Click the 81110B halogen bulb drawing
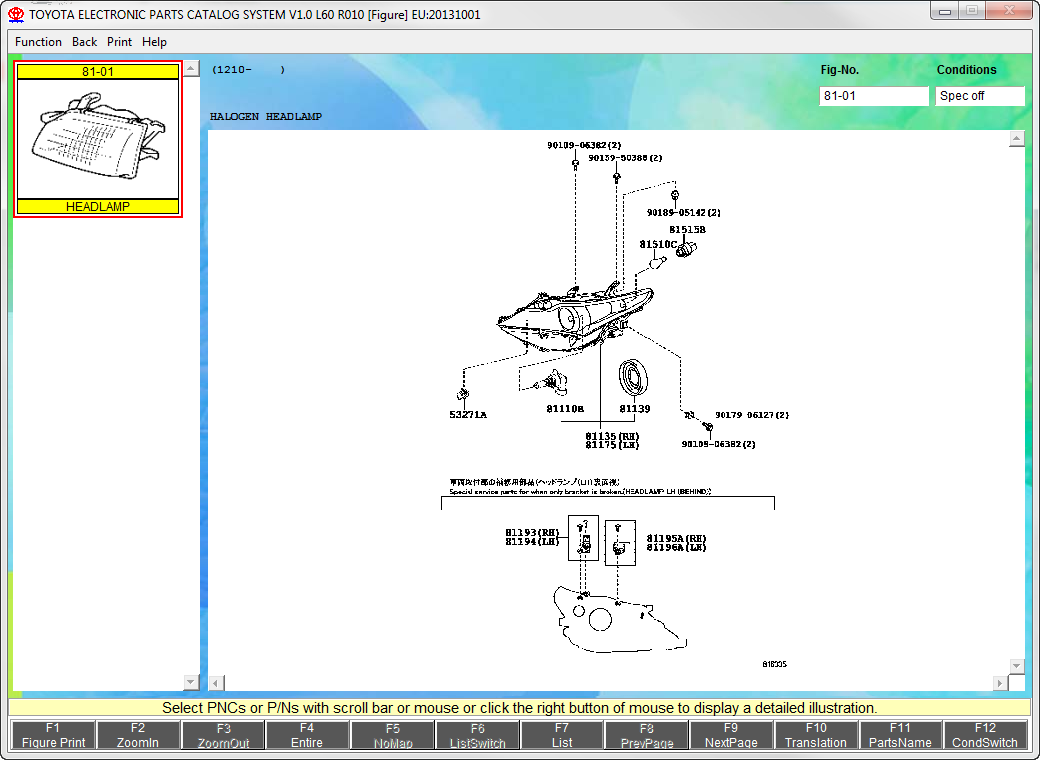Screen dimensions: 1040x760 [x=552, y=383]
